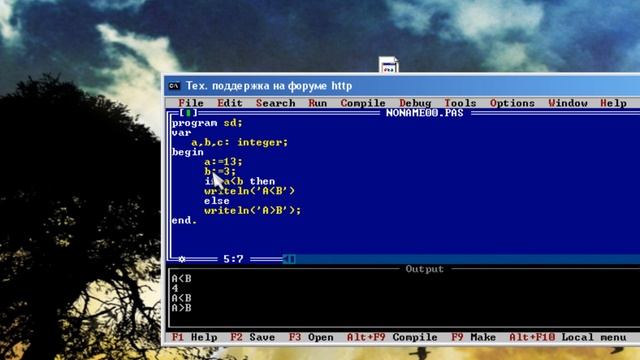The height and width of the screenshot is (360, 640).
Task: Open the Options menu
Action: pos(512,103)
